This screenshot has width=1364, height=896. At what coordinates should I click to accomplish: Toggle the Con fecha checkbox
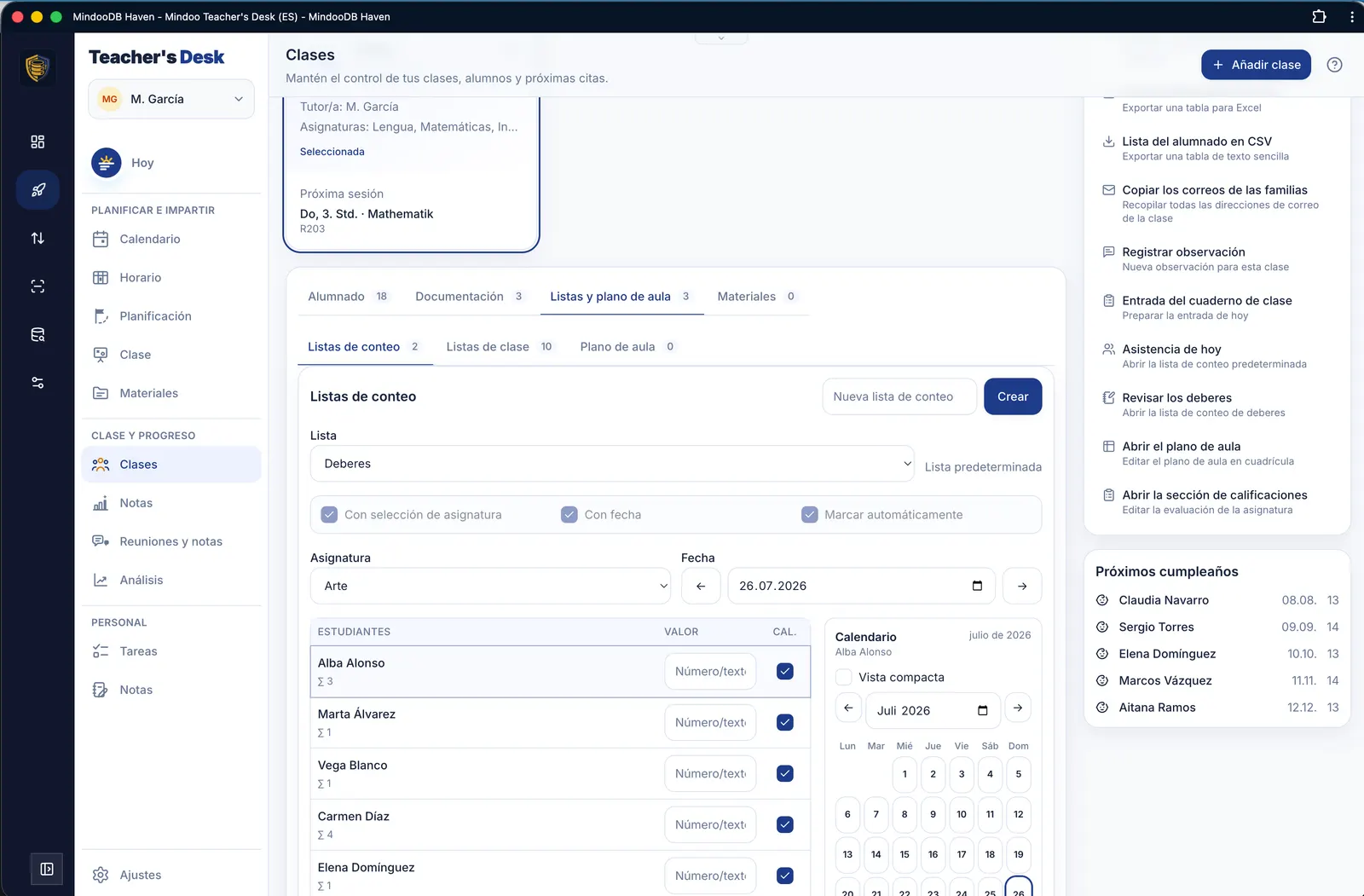[x=569, y=515]
